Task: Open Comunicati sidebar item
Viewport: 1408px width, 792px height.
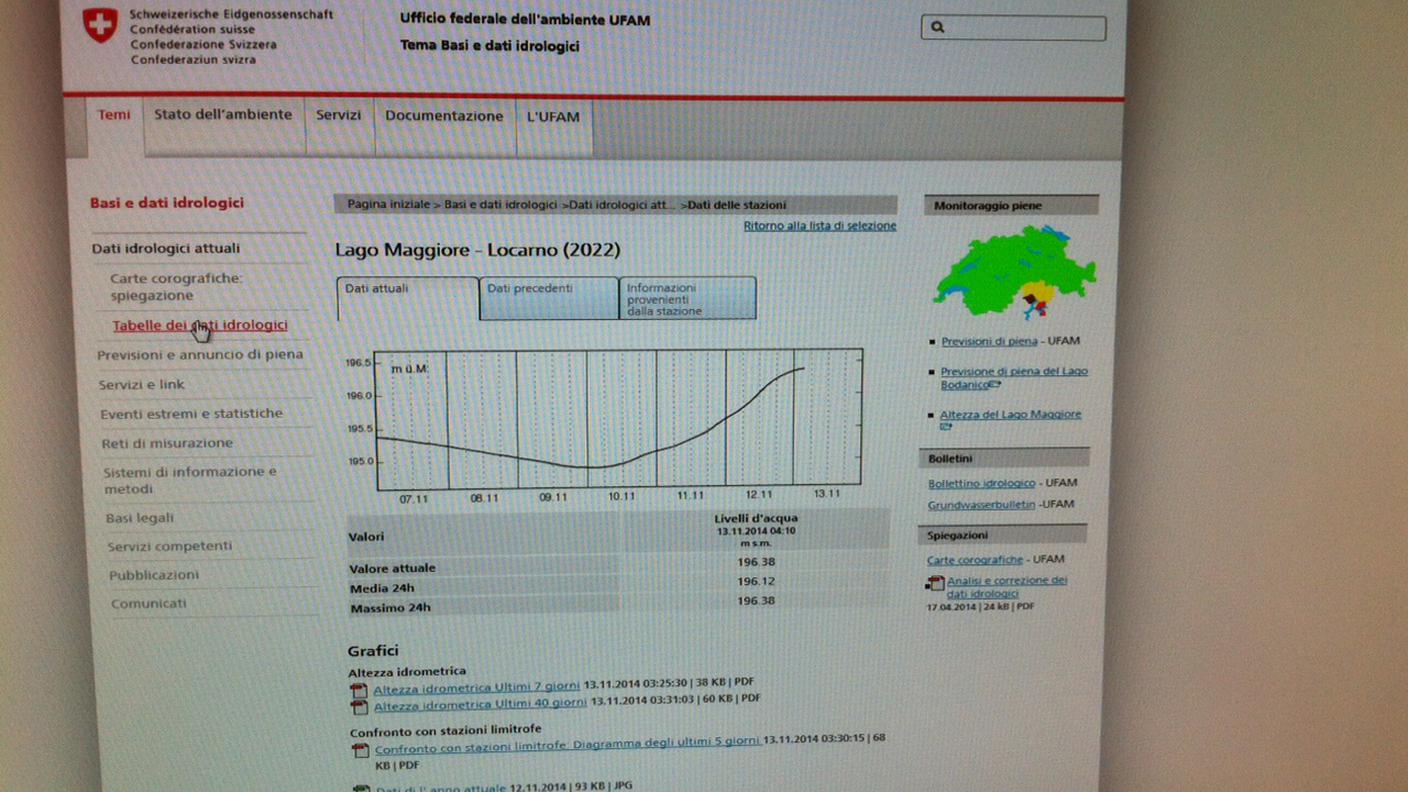Action: pos(149,604)
